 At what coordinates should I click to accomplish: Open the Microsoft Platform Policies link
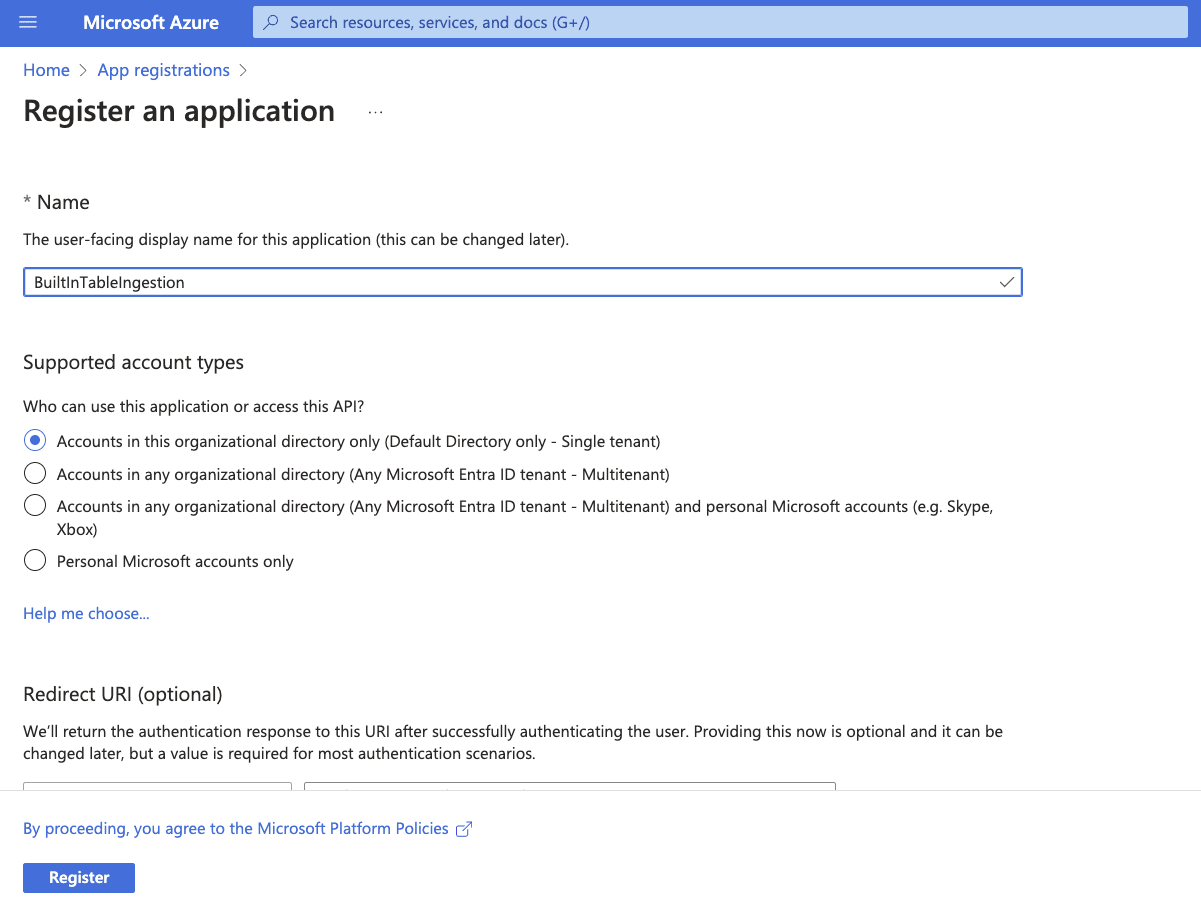coord(235,828)
